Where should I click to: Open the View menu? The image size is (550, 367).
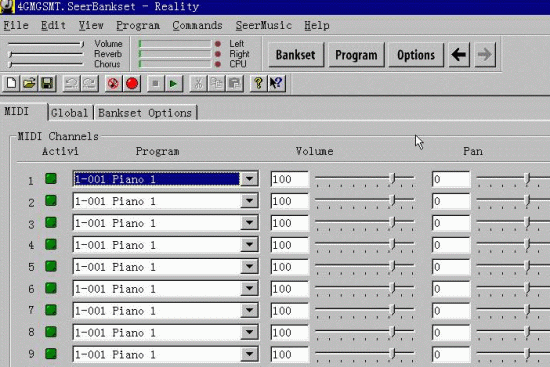pyautogui.click(x=91, y=25)
